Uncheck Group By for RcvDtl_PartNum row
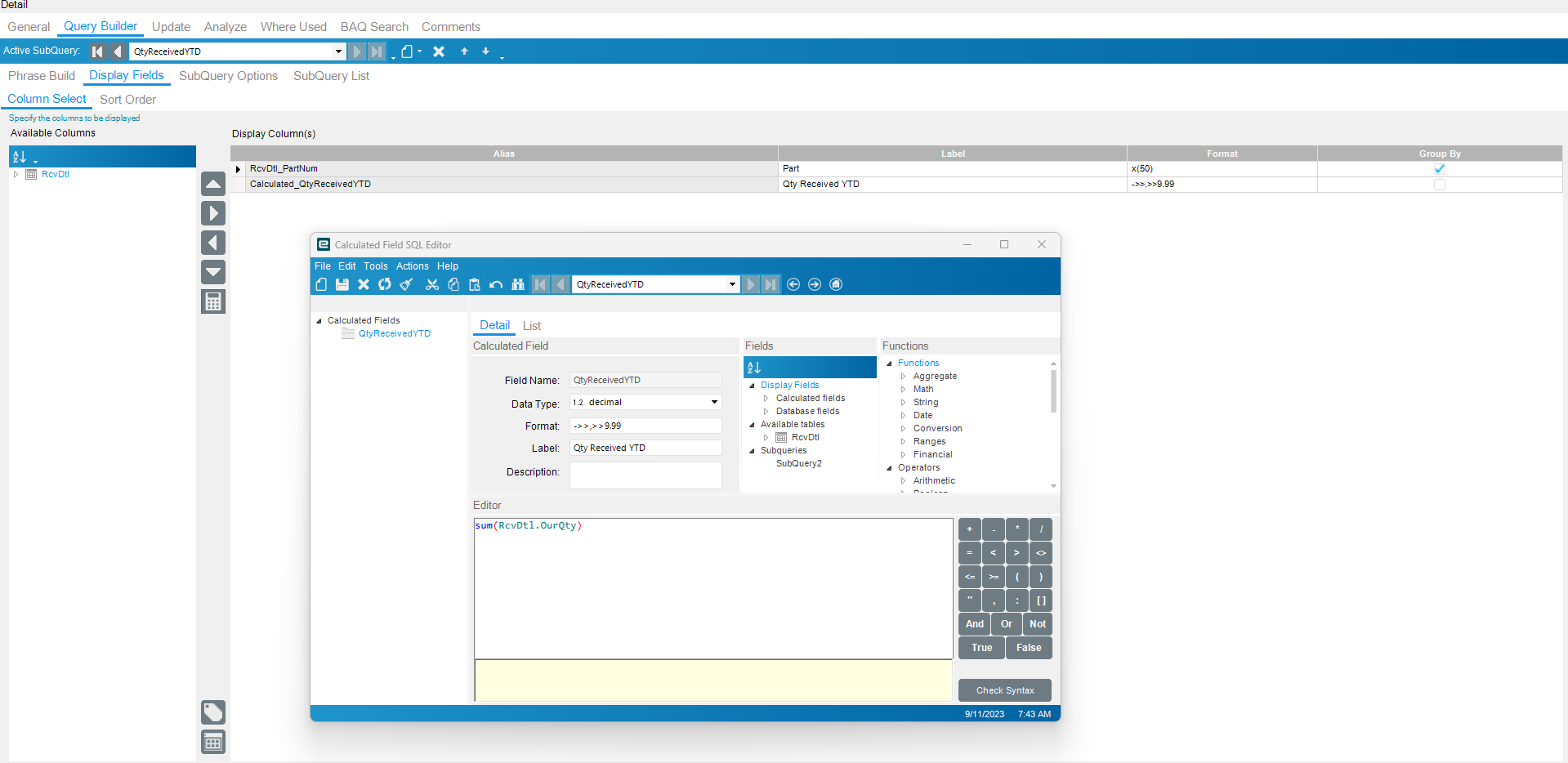The height and width of the screenshot is (763, 1568). 1439,169
